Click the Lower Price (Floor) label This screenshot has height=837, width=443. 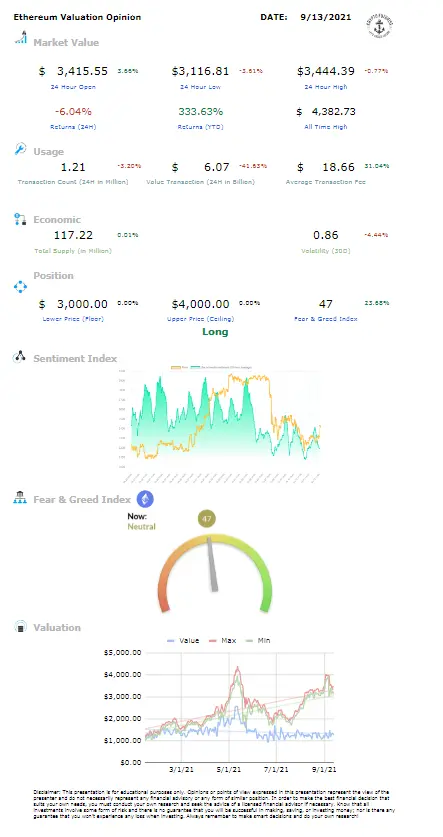point(73,319)
